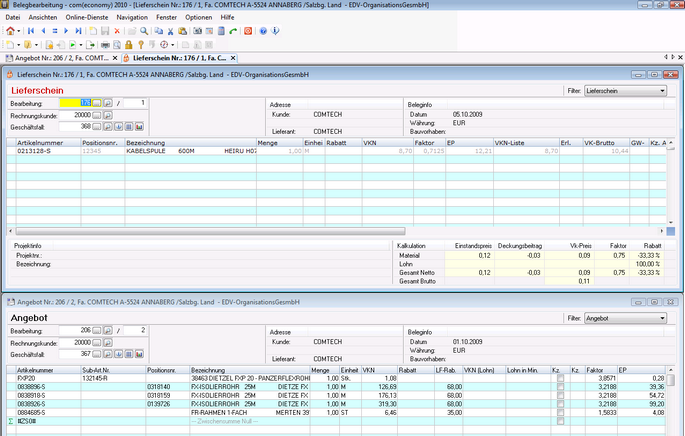This screenshot has height=436, width=685.
Task: Click Lieferschein table horizontal scrollbar
Action: (x=211, y=231)
